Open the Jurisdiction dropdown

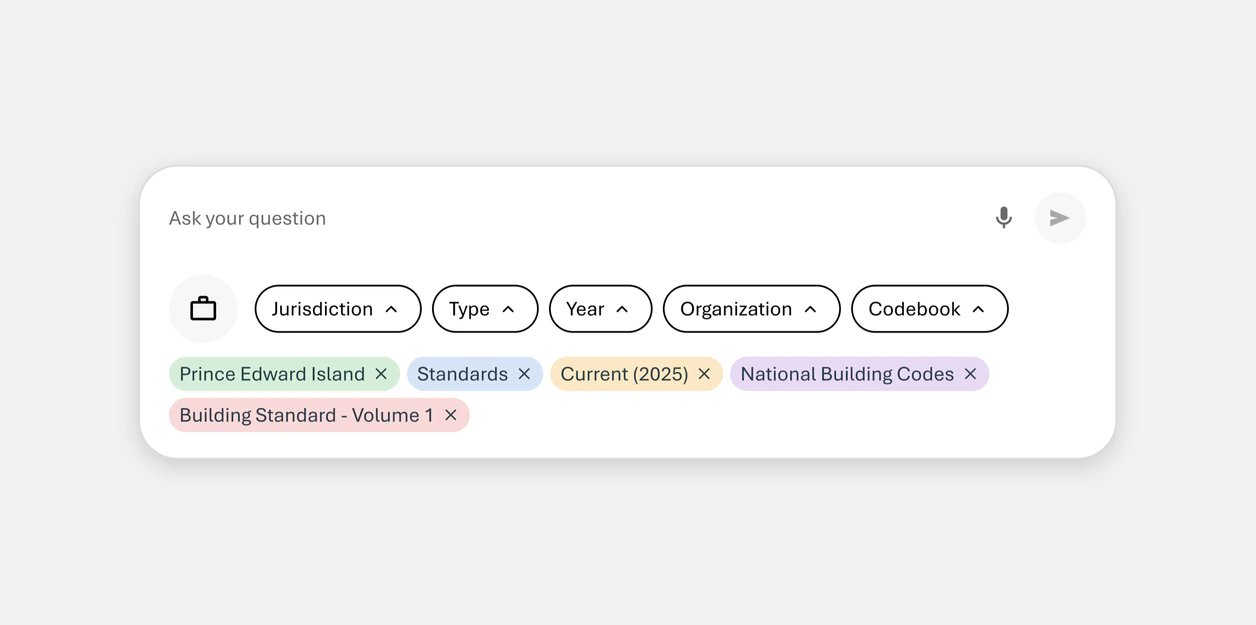click(x=338, y=309)
